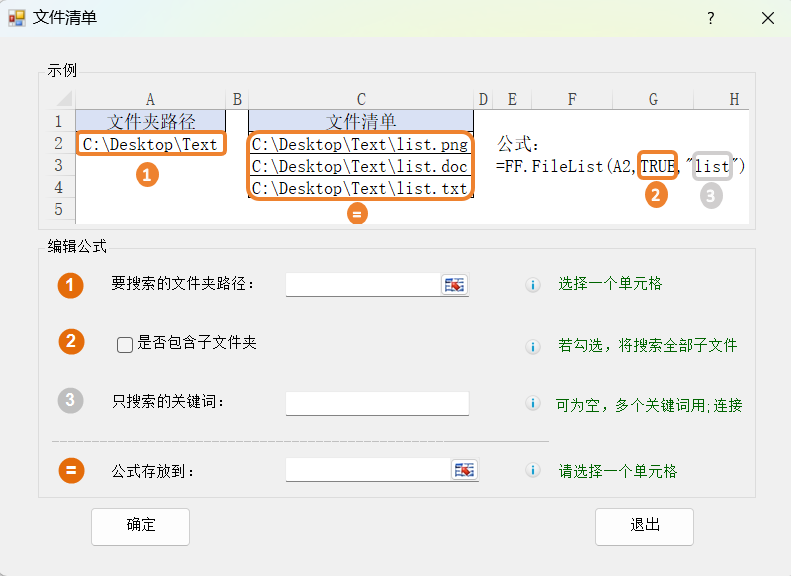The image size is (791, 576).
Task: Click orange number 1 badge beside 要搜索的文件夹路径
Action: pyautogui.click(x=71, y=285)
